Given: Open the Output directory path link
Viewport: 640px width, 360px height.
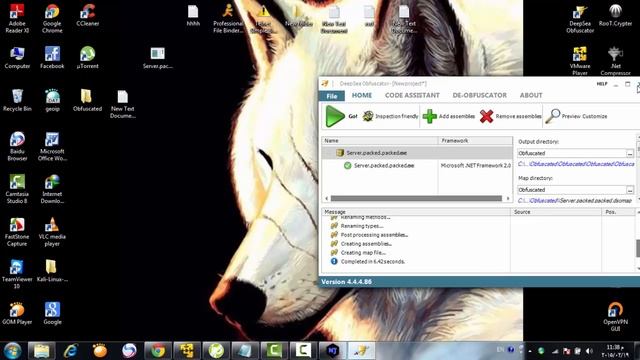Looking at the screenshot, I should coord(576,164).
